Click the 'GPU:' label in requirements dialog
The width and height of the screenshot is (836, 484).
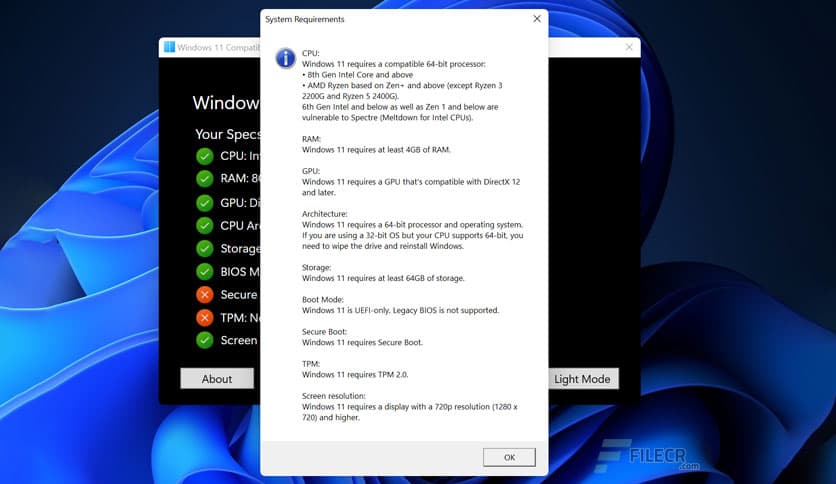pyautogui.click(x=311, y=171)
